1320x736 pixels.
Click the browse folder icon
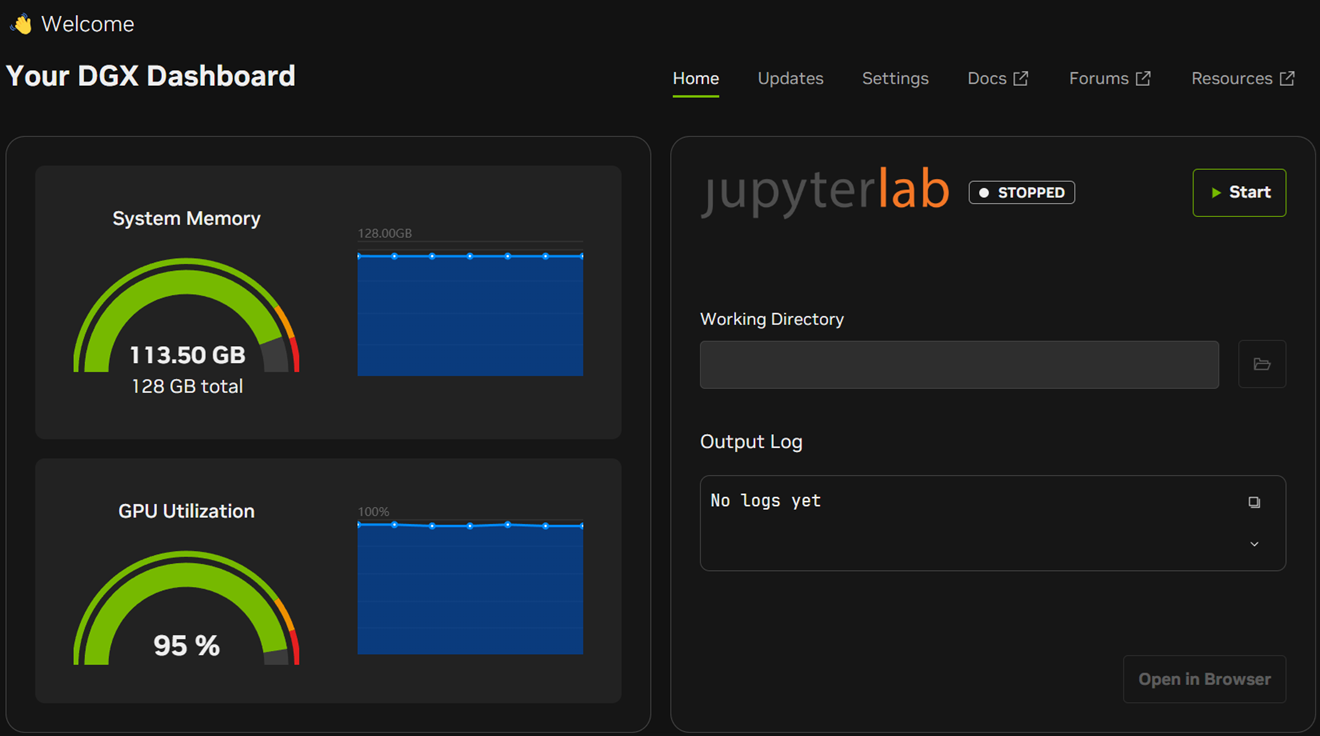click(x=1262, y=364)
